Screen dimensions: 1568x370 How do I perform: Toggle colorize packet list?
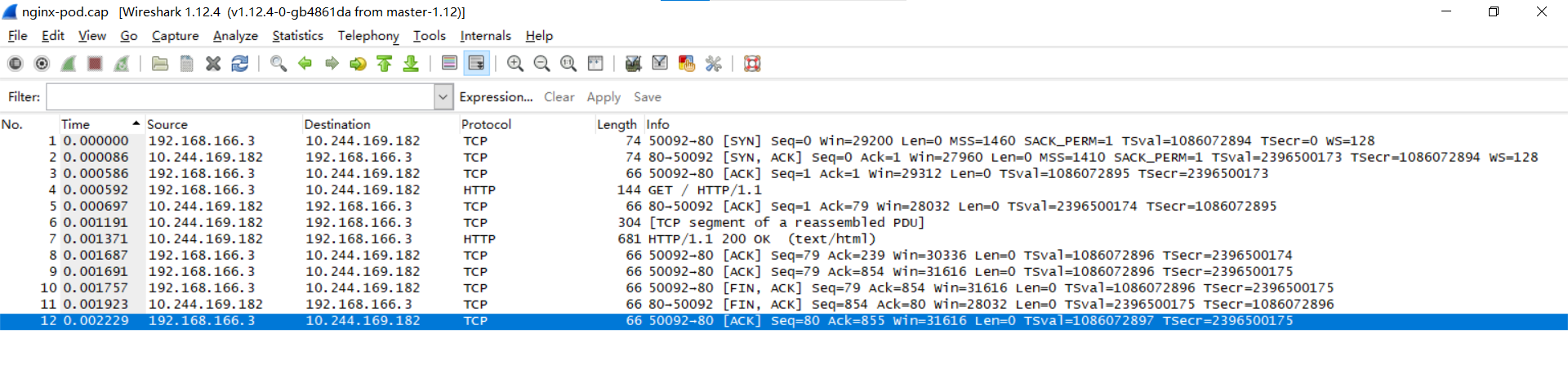pyautogui.click(x=449, y=64)
